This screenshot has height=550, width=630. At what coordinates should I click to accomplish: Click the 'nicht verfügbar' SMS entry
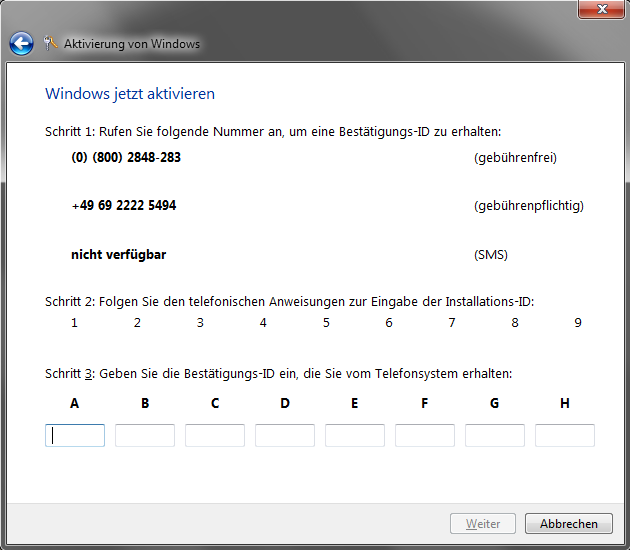point(119,254)
